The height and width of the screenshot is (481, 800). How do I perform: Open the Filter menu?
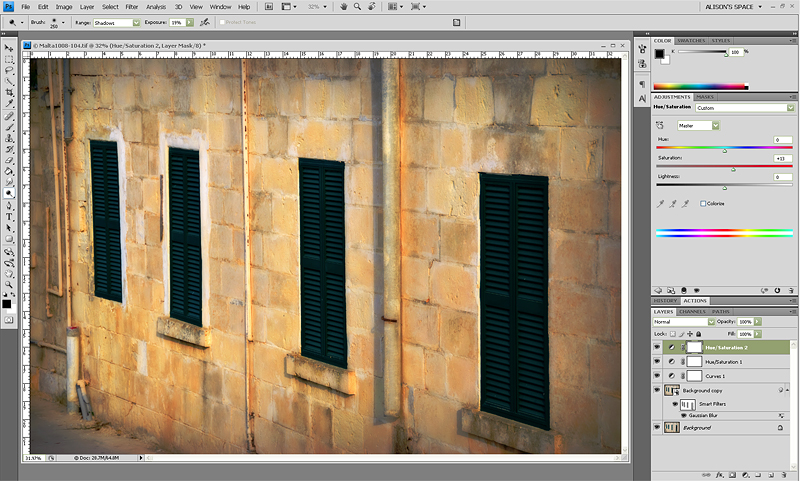point(132,7)
